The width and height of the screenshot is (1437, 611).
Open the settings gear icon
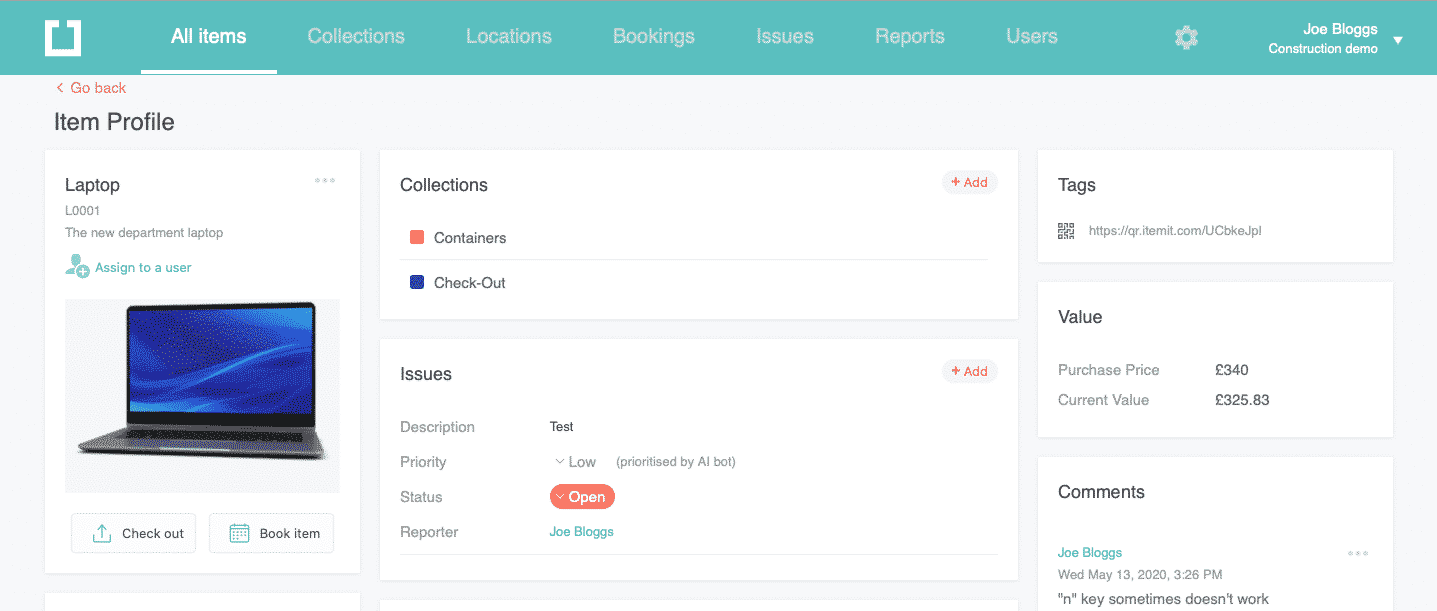coord(1186,37)
